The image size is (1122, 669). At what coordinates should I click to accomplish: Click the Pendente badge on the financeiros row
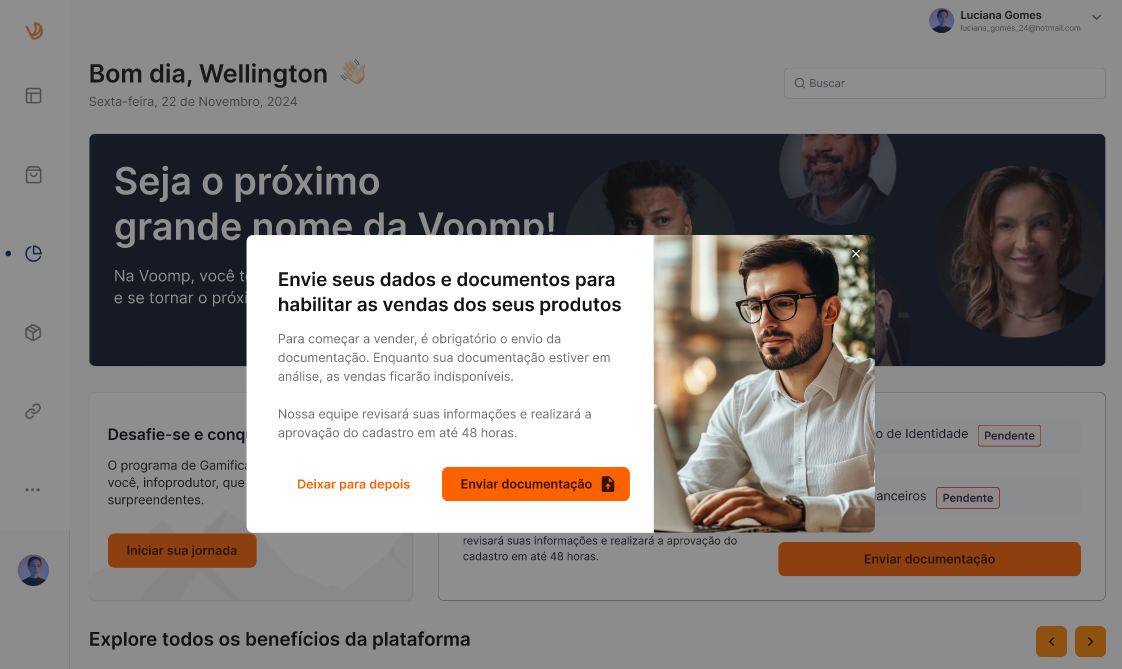(967, 498)
